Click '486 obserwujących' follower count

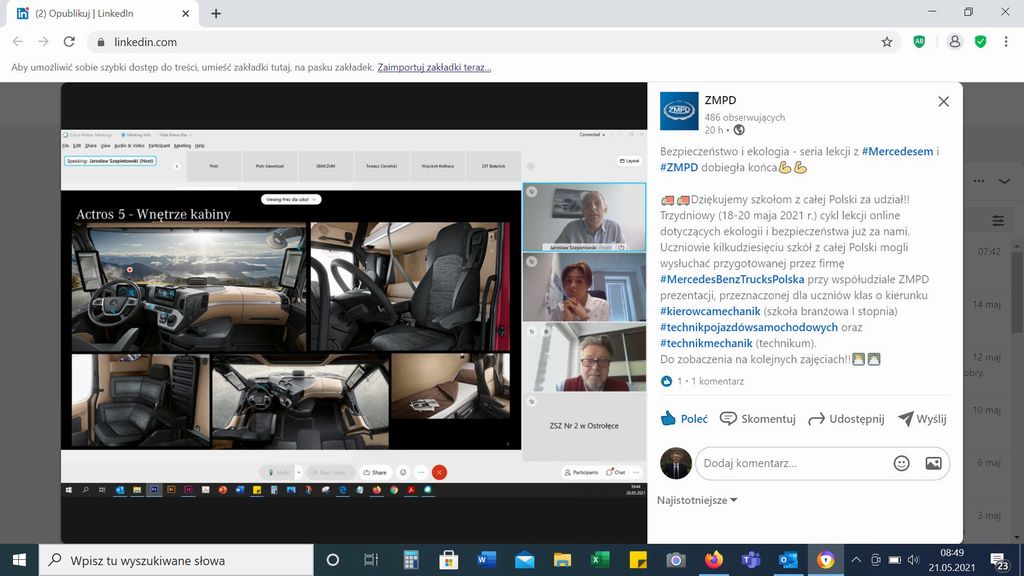[x=744, y=118]
